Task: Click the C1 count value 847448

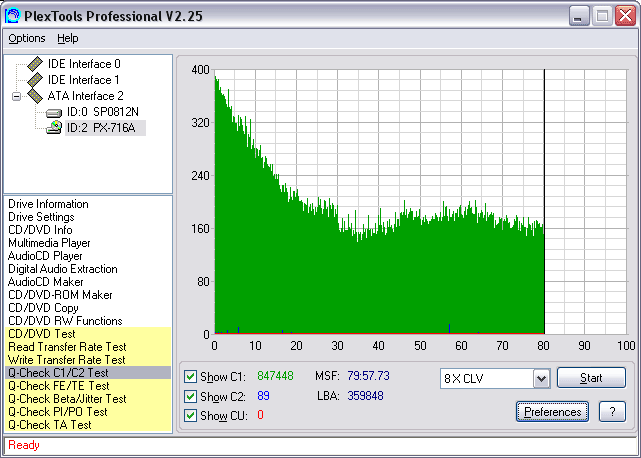Action: [x=275, y=376]
